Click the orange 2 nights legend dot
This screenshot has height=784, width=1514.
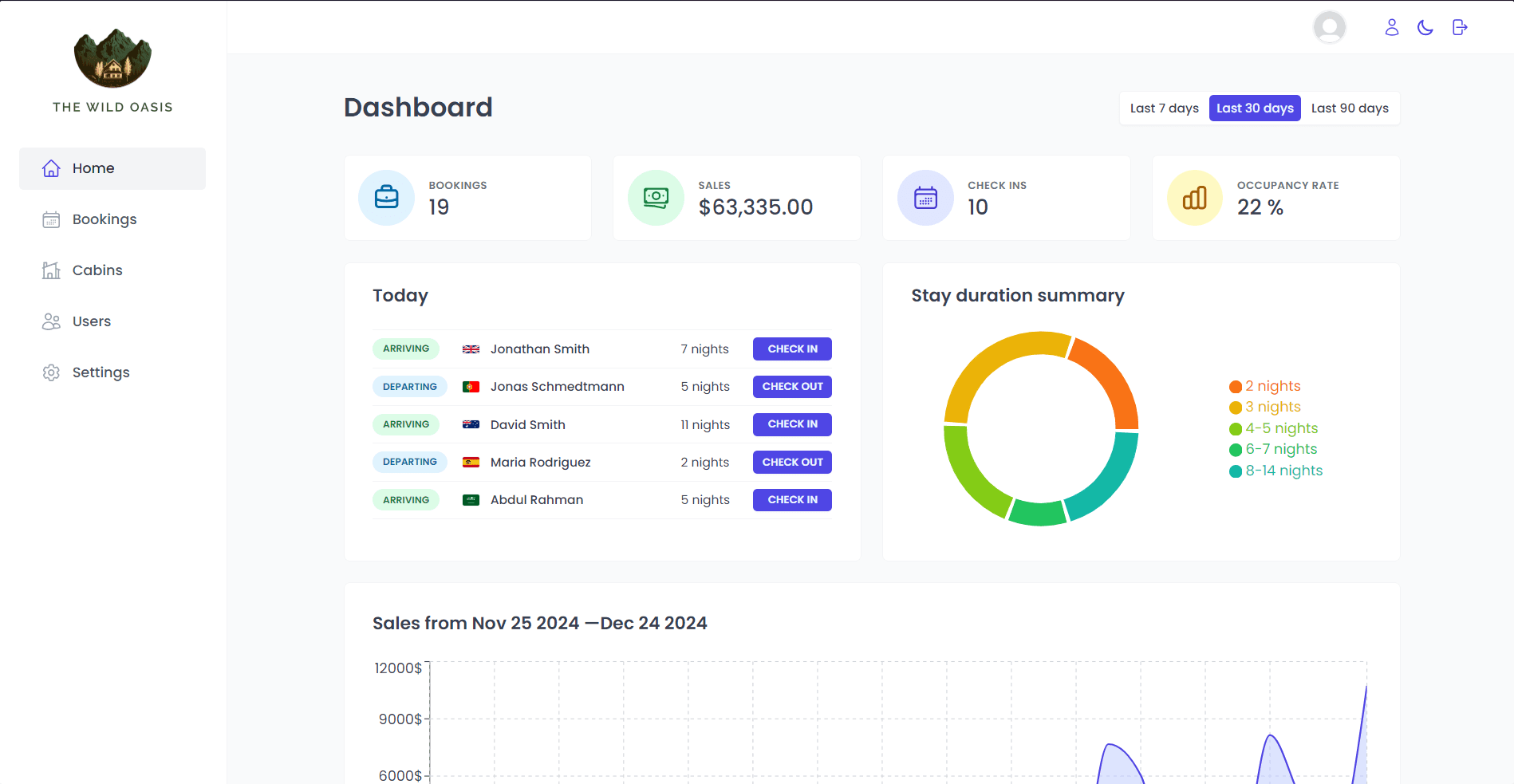1236,387
